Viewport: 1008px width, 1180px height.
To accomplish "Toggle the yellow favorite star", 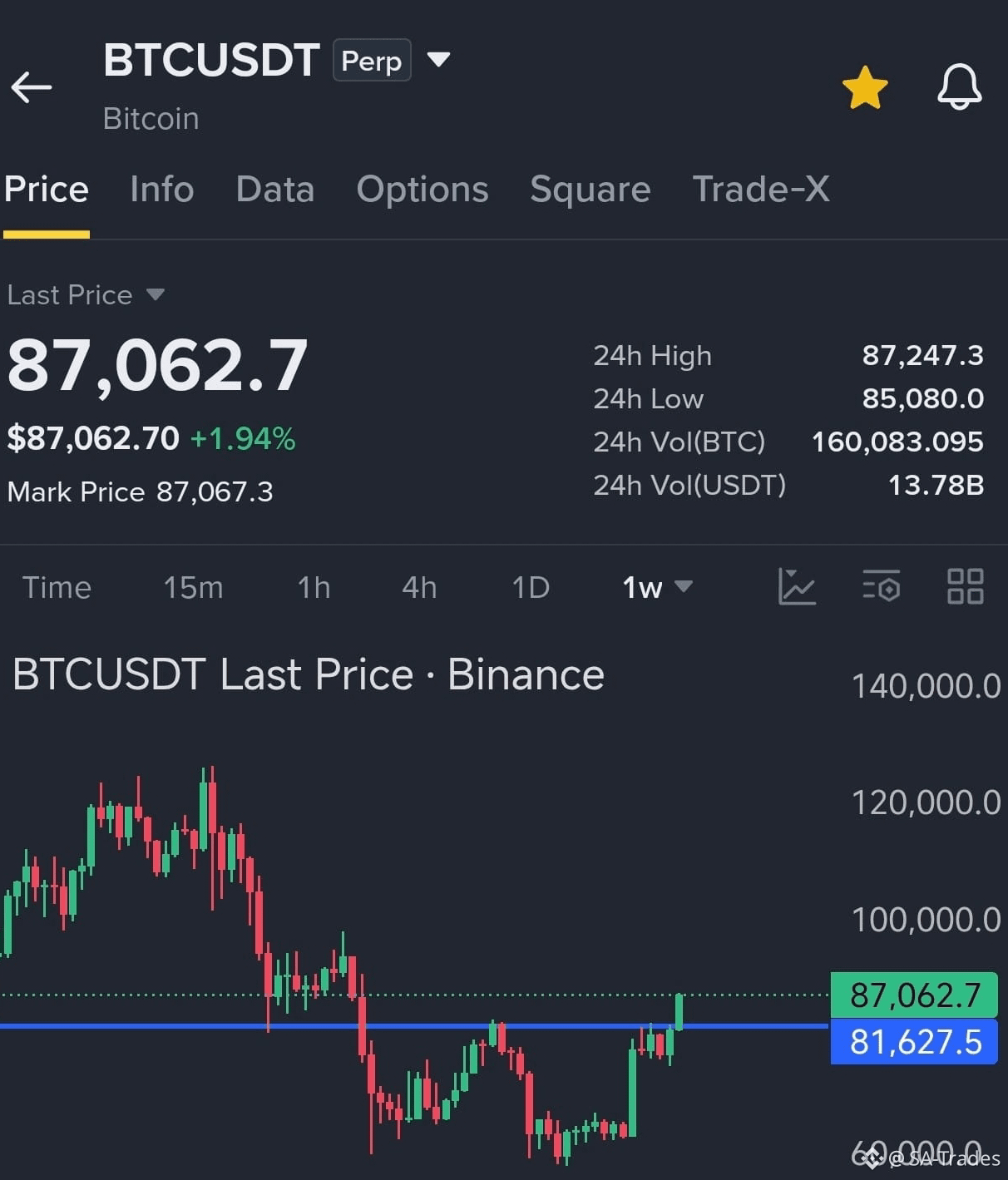I will (865, 87).
